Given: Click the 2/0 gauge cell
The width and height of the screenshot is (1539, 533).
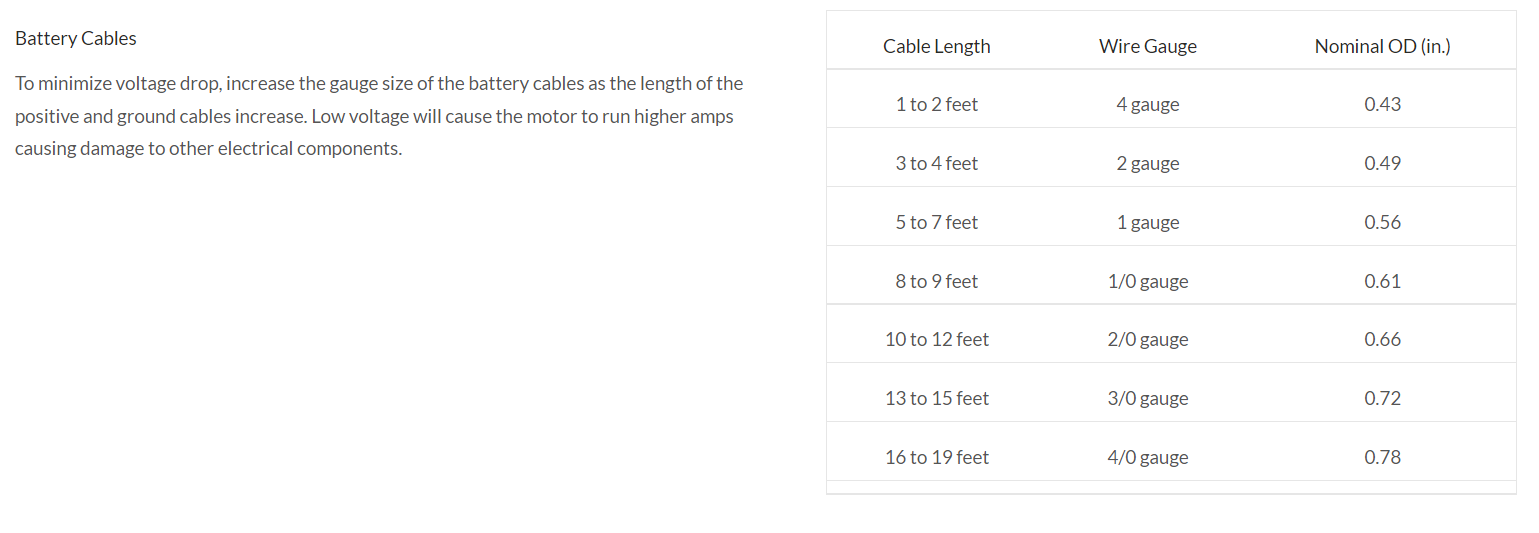Looking at the screenshot, I should [1147, 339].
